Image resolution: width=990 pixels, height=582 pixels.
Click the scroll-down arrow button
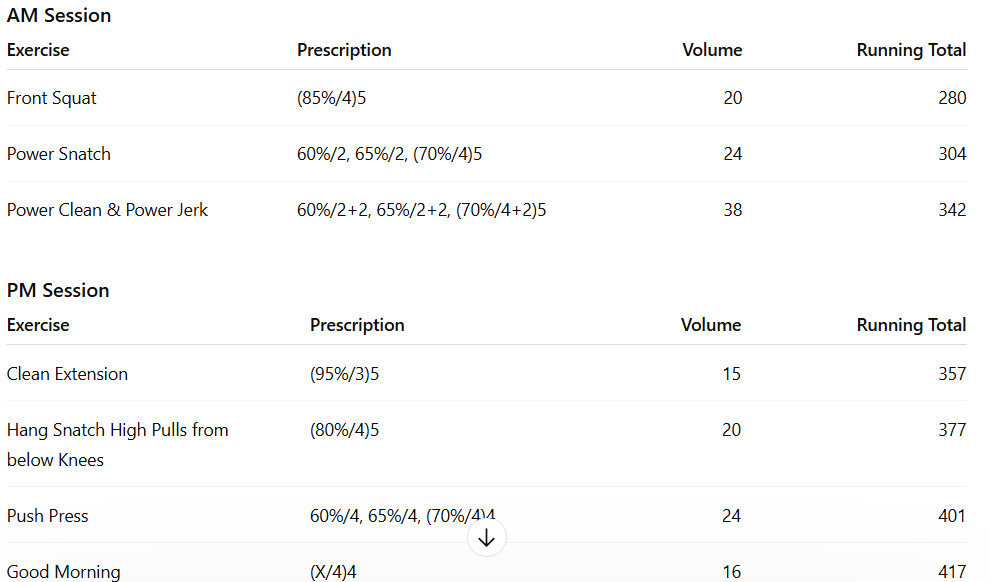click(487, 538)
